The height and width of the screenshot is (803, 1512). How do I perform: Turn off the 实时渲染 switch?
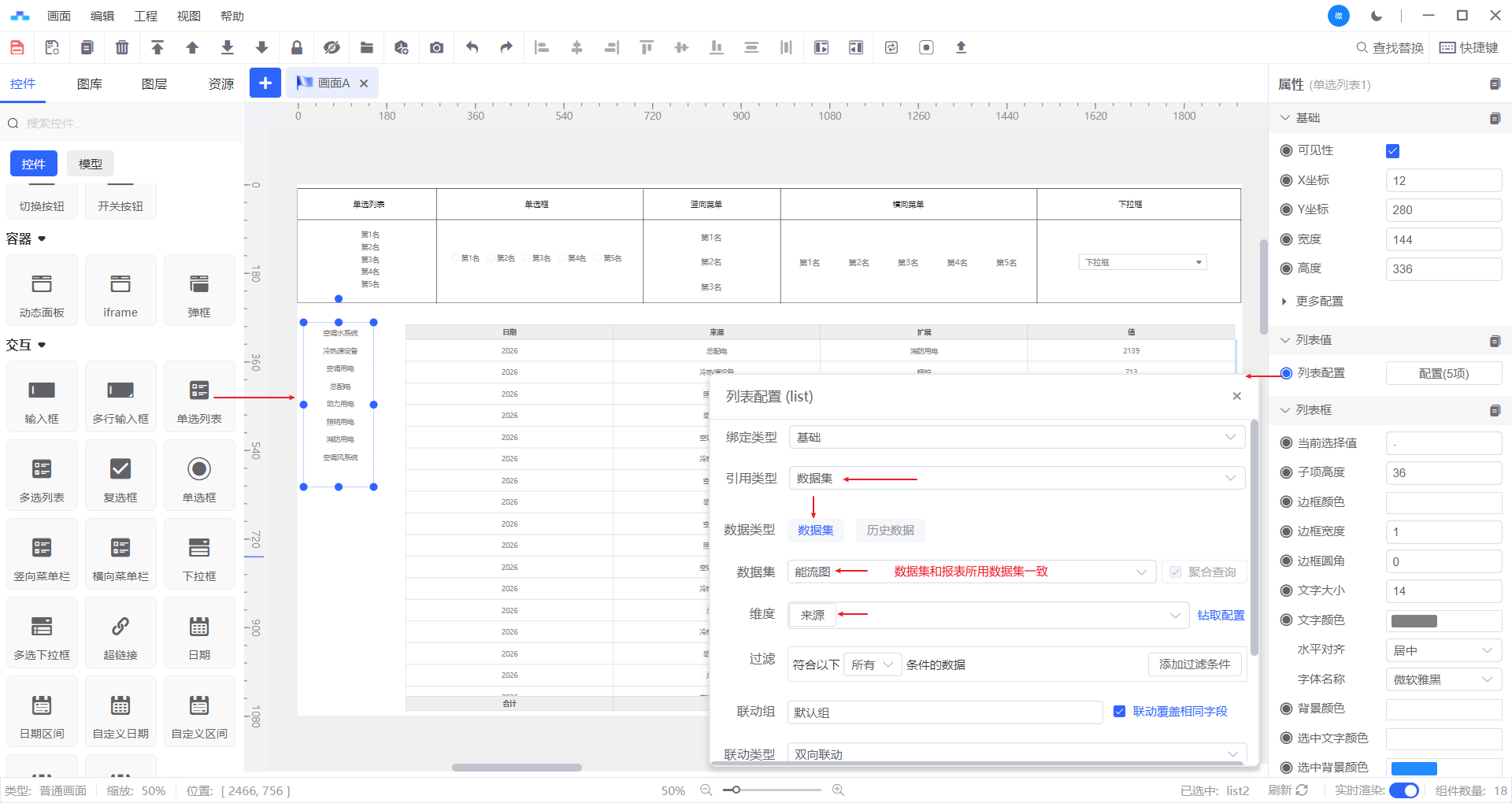tap(1403, 790)
